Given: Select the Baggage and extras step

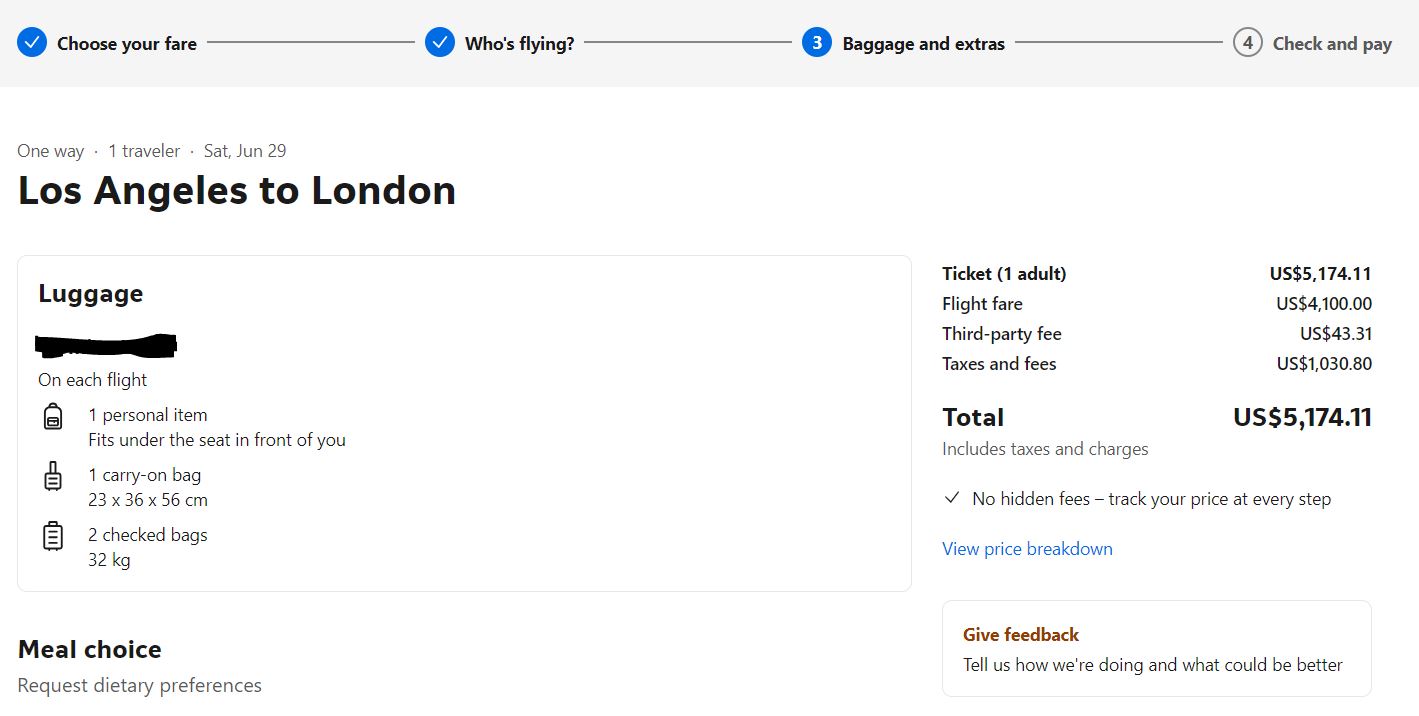Looking at the screenshot, I should (x=923, y=44).
